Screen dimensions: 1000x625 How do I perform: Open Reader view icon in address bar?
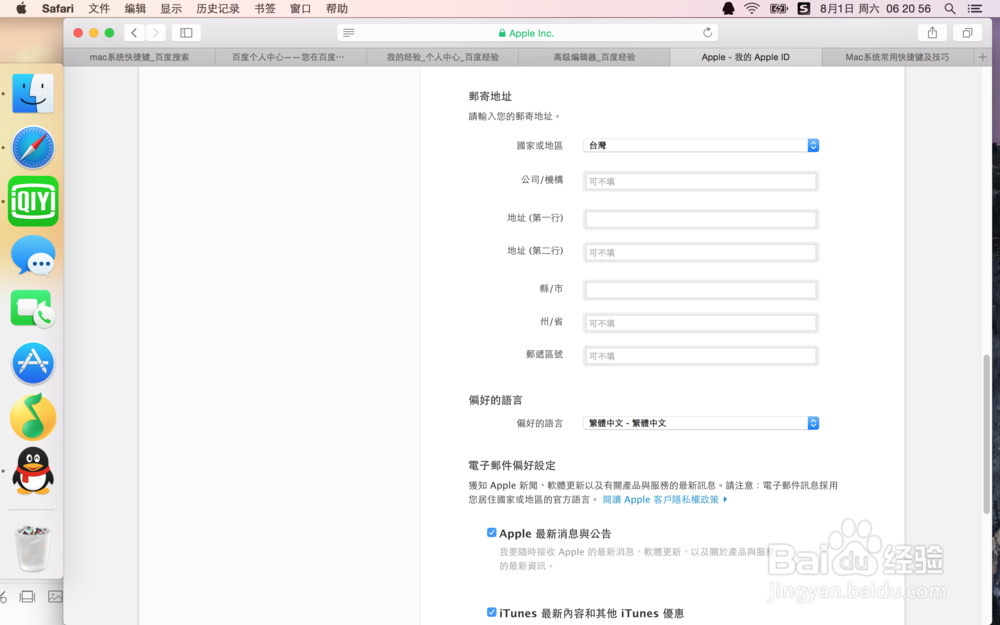click(348, 33)
